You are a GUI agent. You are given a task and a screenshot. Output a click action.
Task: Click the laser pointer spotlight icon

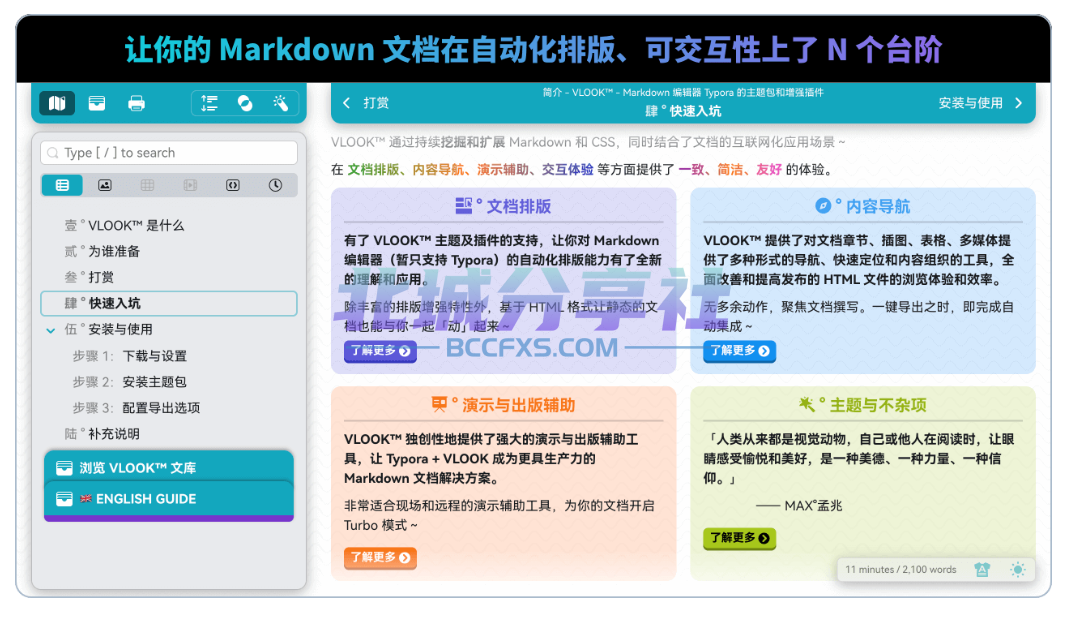pos(280,103)
